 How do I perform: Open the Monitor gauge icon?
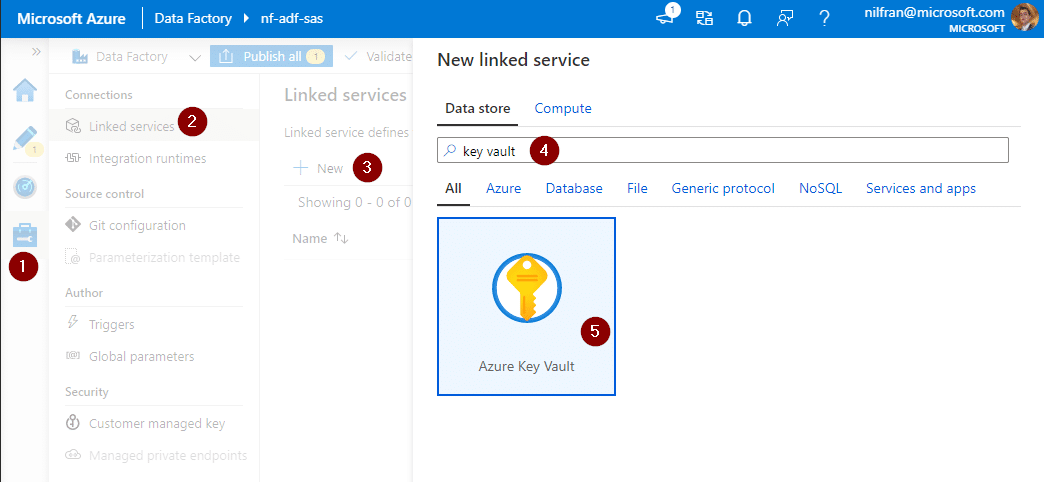click(x=25, y=187)
